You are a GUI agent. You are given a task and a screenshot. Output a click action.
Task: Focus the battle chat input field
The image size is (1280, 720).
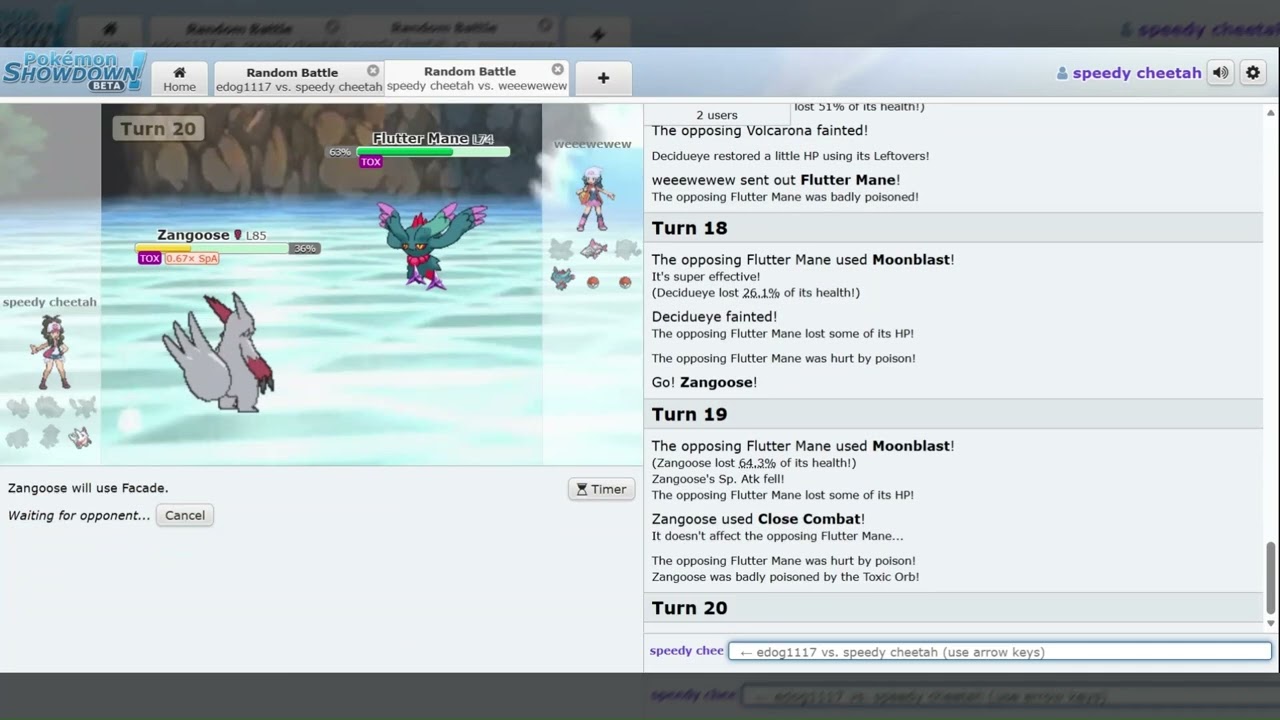point(1000,651)
